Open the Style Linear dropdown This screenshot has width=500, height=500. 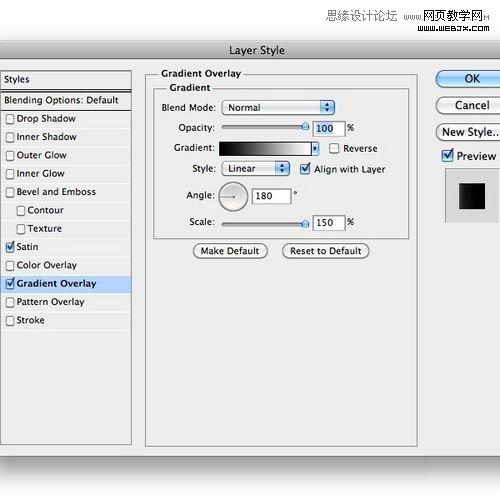point(256,169)
